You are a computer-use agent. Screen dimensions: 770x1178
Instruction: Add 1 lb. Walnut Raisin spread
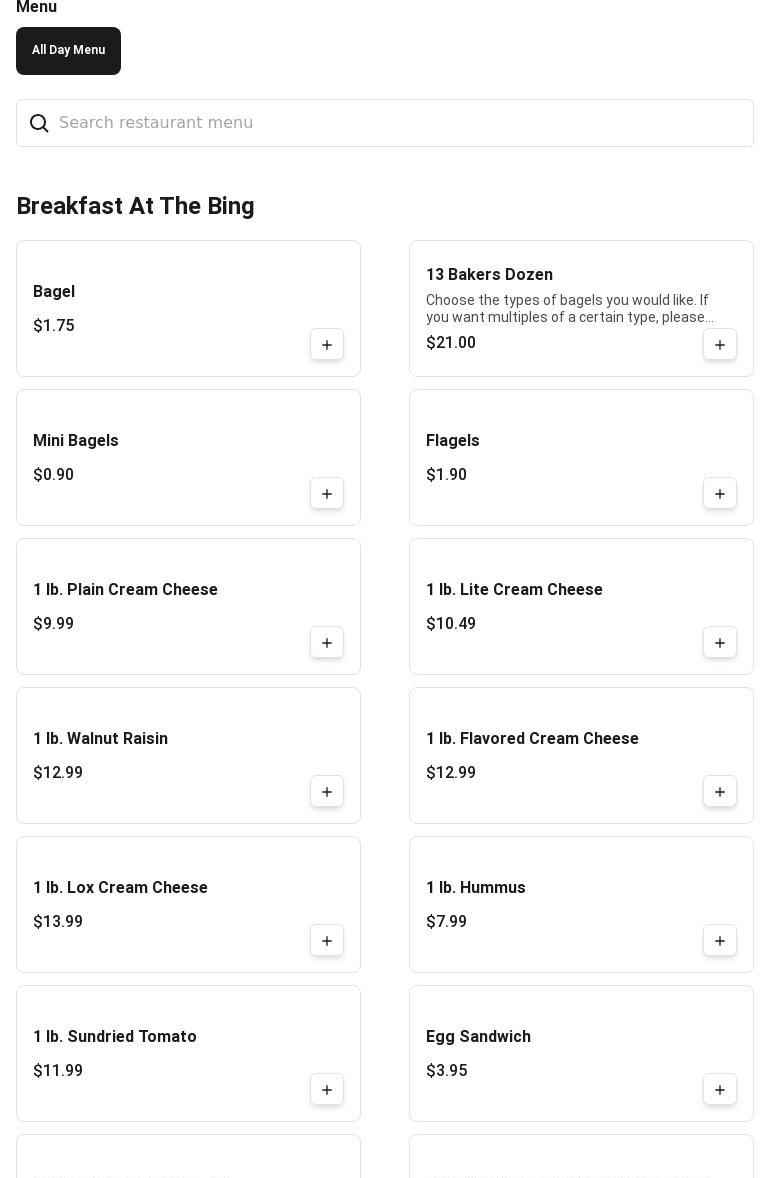click(327, 792)
